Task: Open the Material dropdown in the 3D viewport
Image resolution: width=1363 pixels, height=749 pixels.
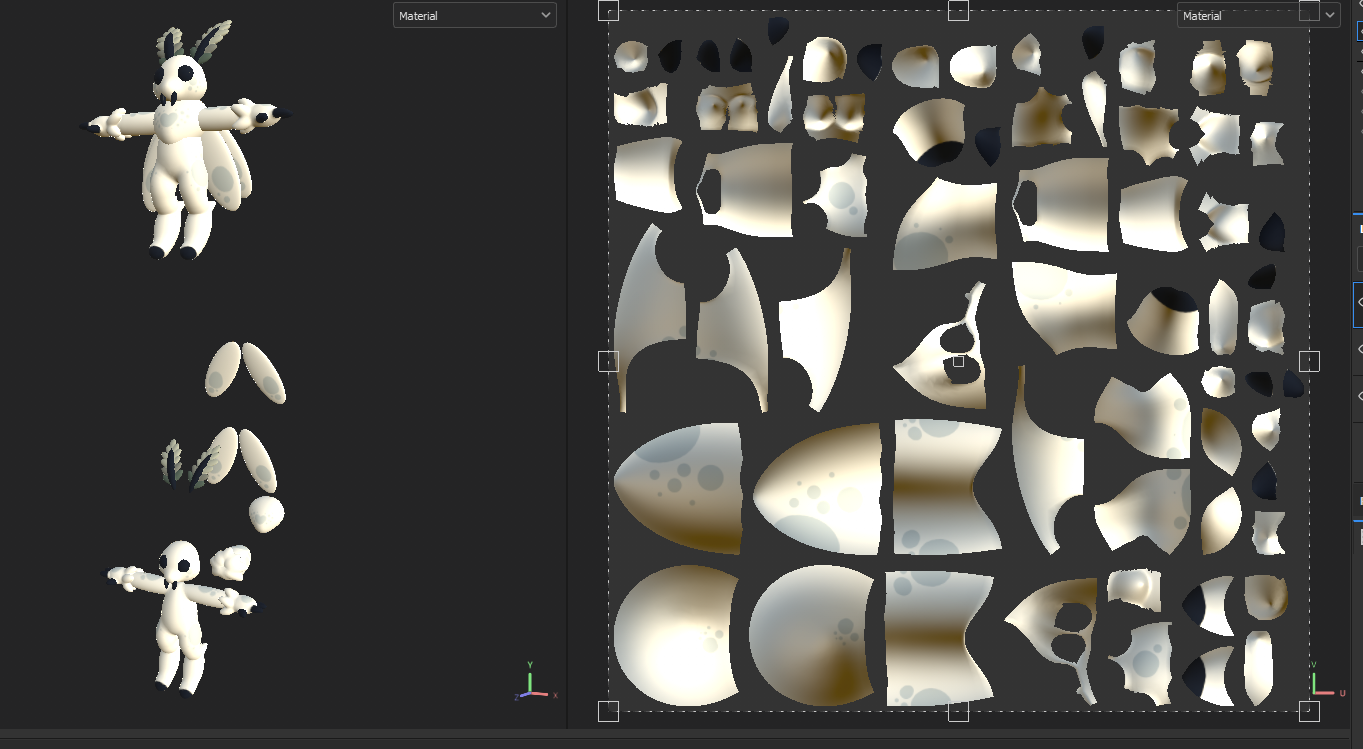Action: tap(474, 15)
